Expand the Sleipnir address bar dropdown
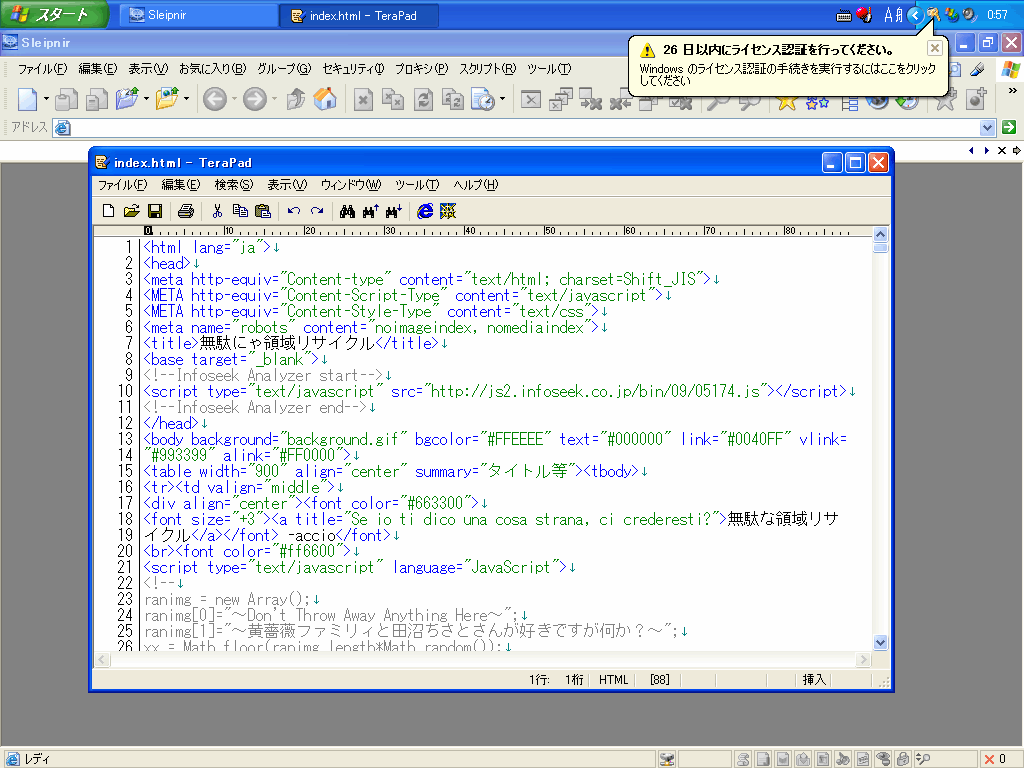 click(988, 128)
